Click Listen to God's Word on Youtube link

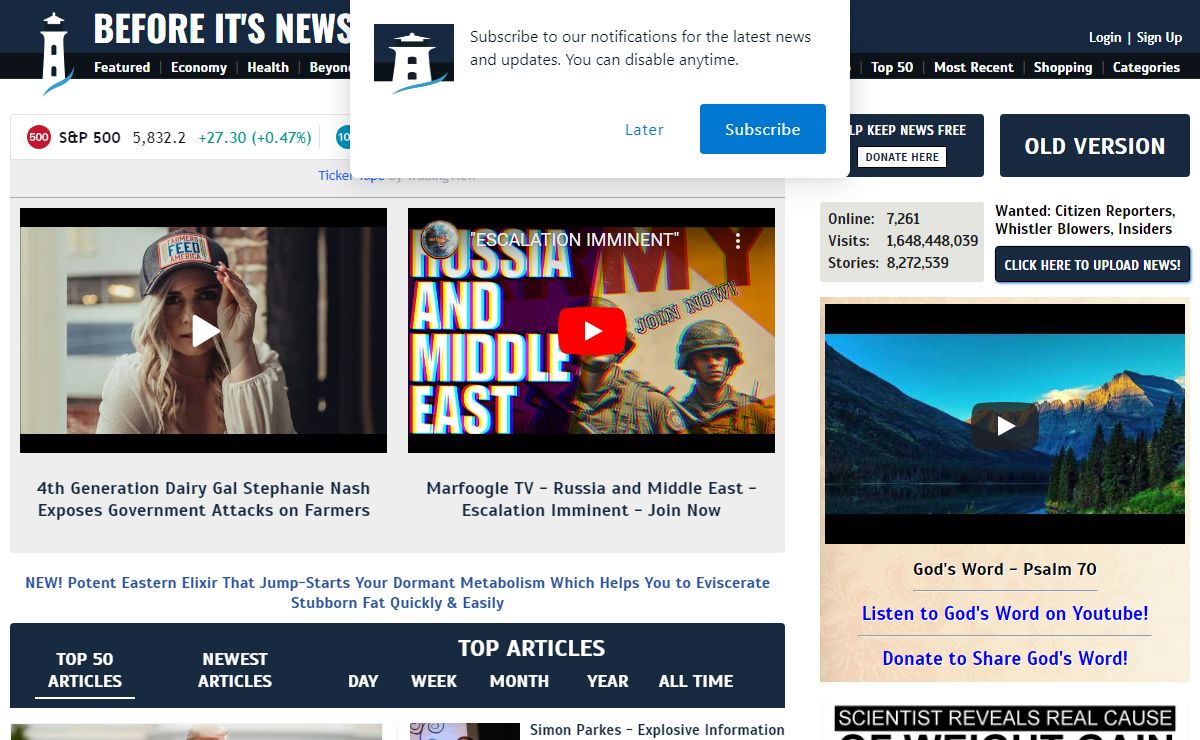coord(1005,613)
